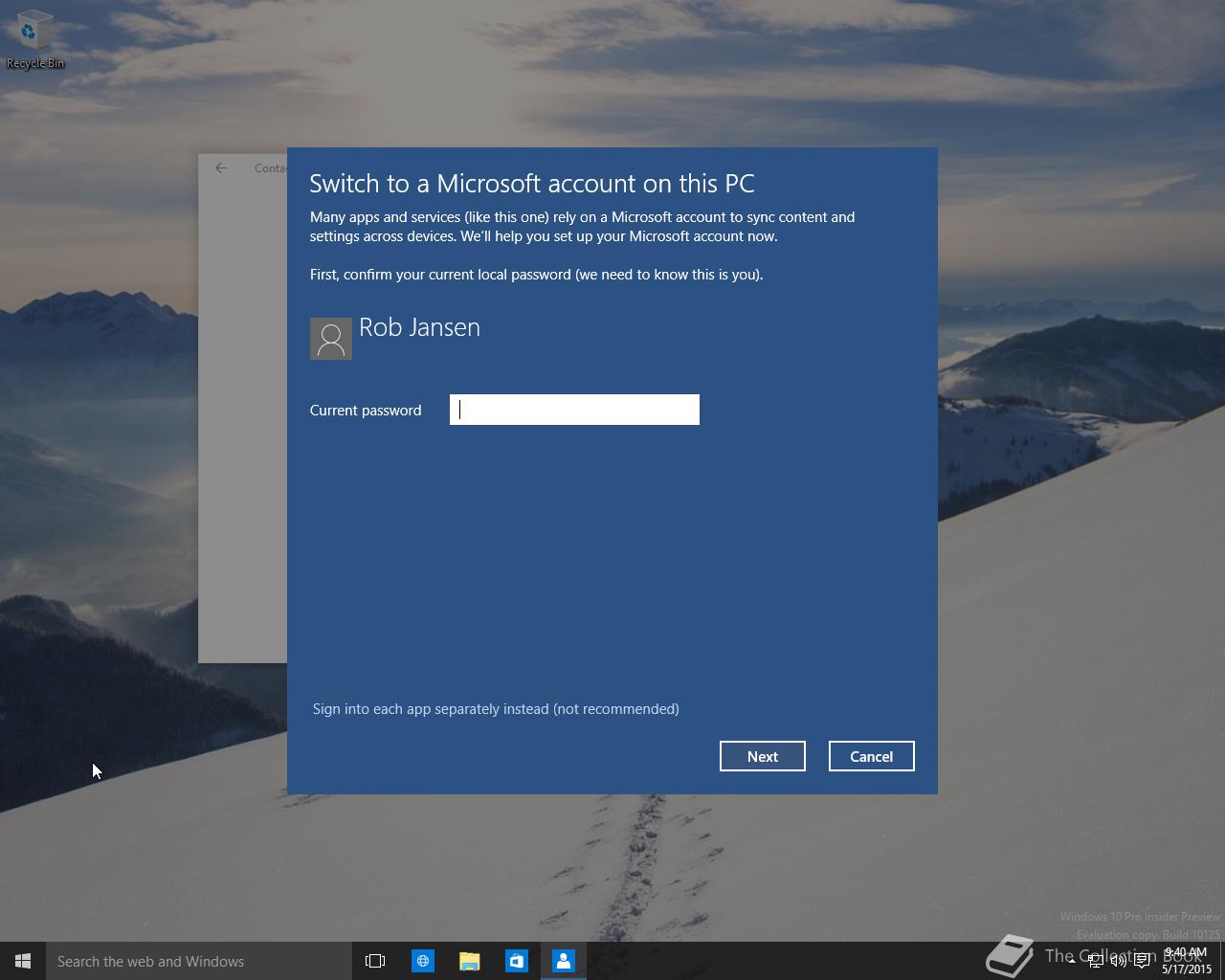Cancel the Microsoft account dialog
The width and height of the screenshot is (1225, 980).
pyautogui.click(x=871, y=756)
